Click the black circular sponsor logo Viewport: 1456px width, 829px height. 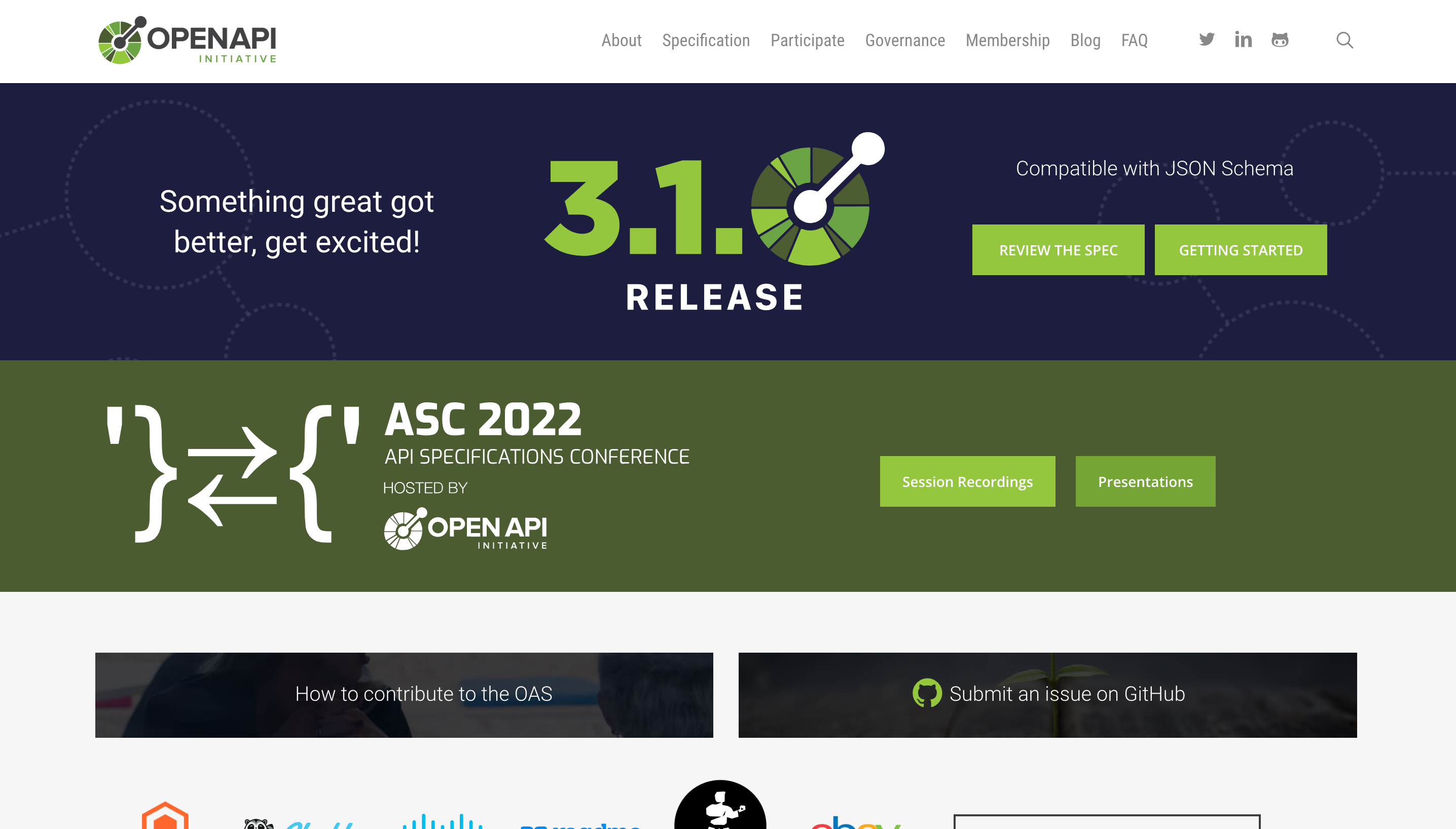coord(720,805)
